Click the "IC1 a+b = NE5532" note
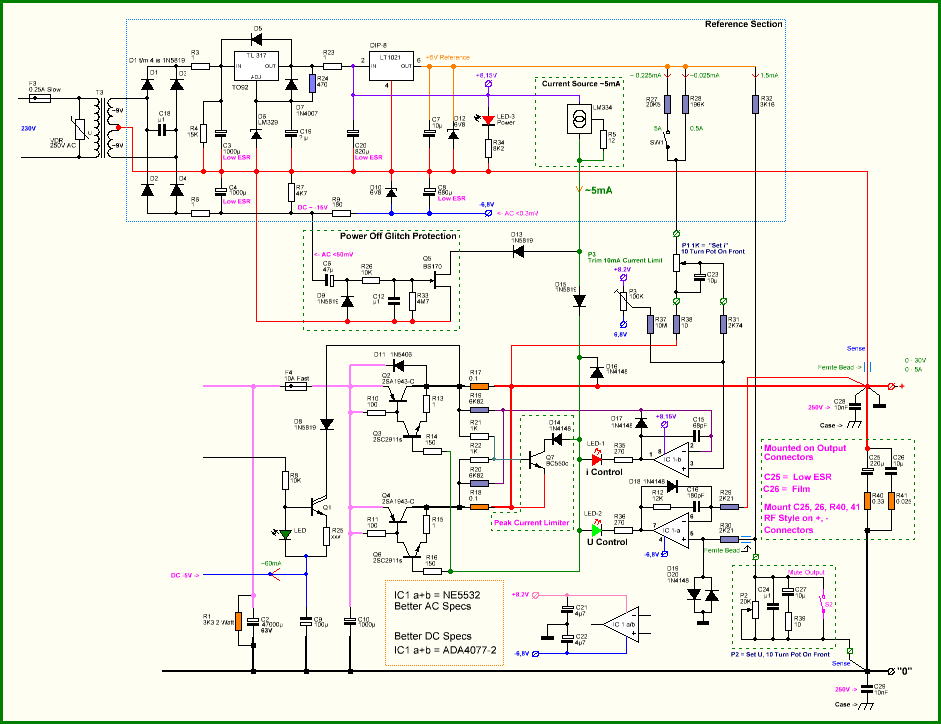This screenshot has width=941, height=724. 437,596
